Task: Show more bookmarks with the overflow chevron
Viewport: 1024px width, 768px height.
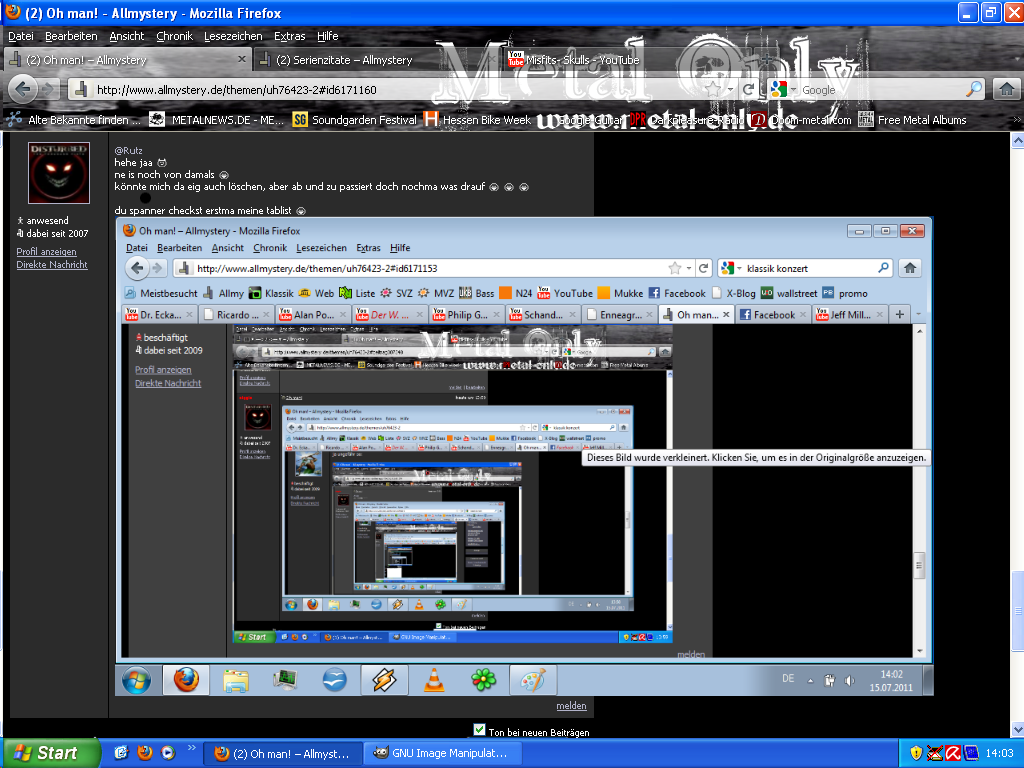Action: click(1016, 120)
